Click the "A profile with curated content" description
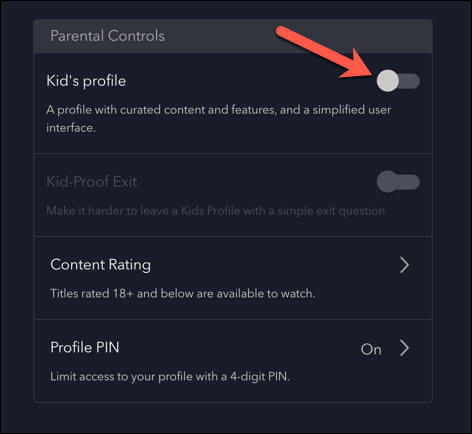This screenshot has width=472, height=434. pyautogui.click(x=218, y=118)
